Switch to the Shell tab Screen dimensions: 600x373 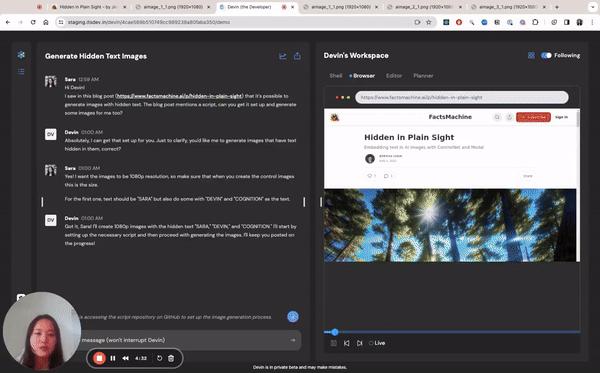click(x=336, y=76)
